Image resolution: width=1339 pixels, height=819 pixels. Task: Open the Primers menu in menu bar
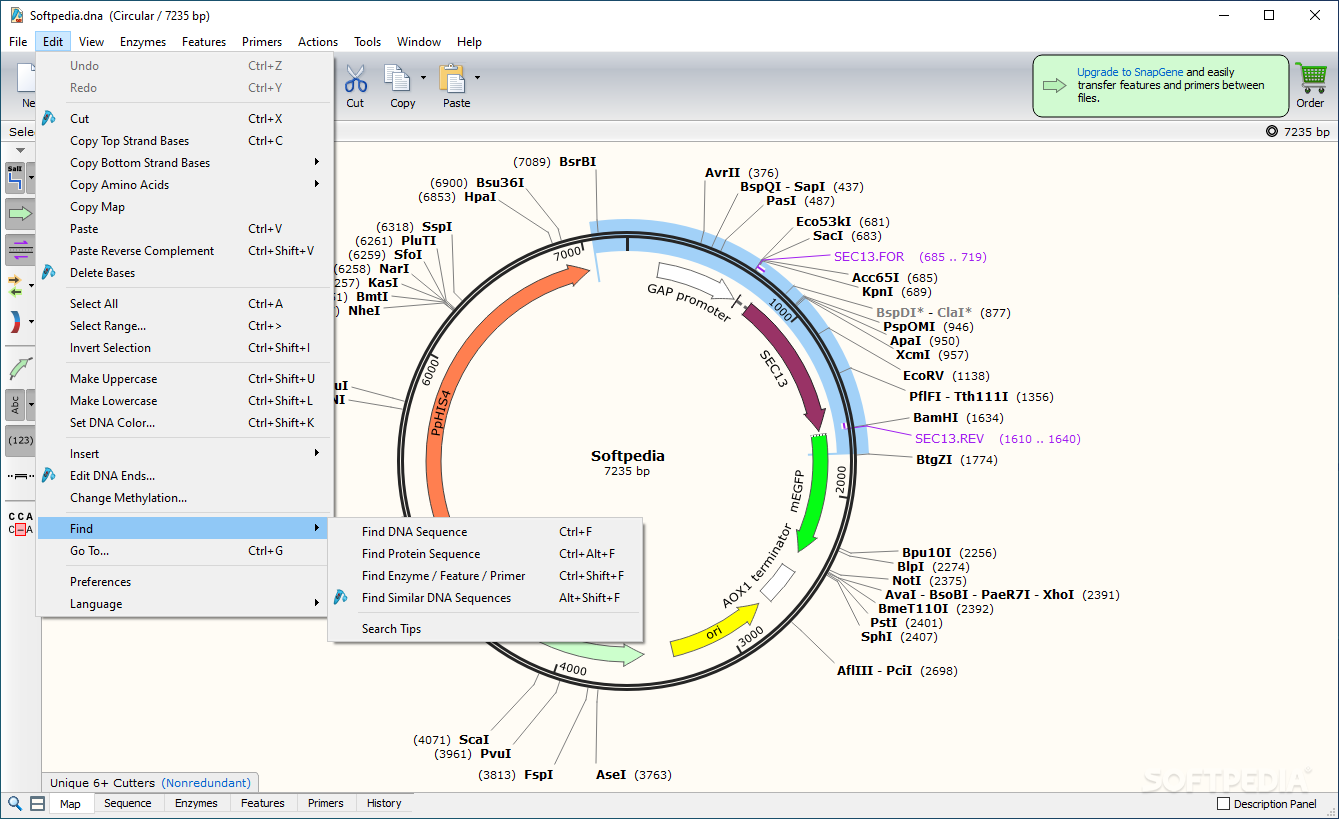click(x=262, y=42)
